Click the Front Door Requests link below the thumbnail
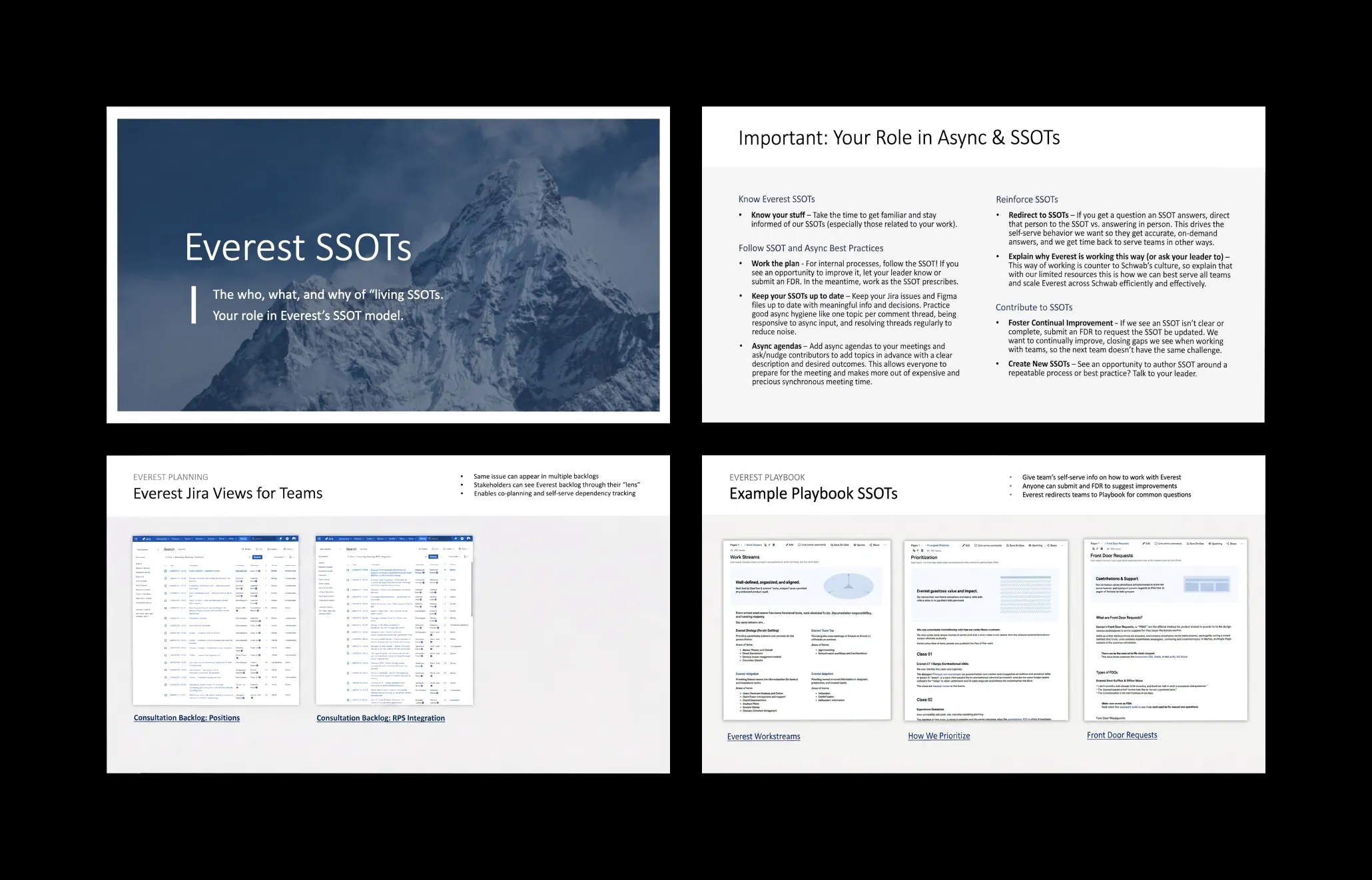The image size is (1372, 880). pos(1122,735)
